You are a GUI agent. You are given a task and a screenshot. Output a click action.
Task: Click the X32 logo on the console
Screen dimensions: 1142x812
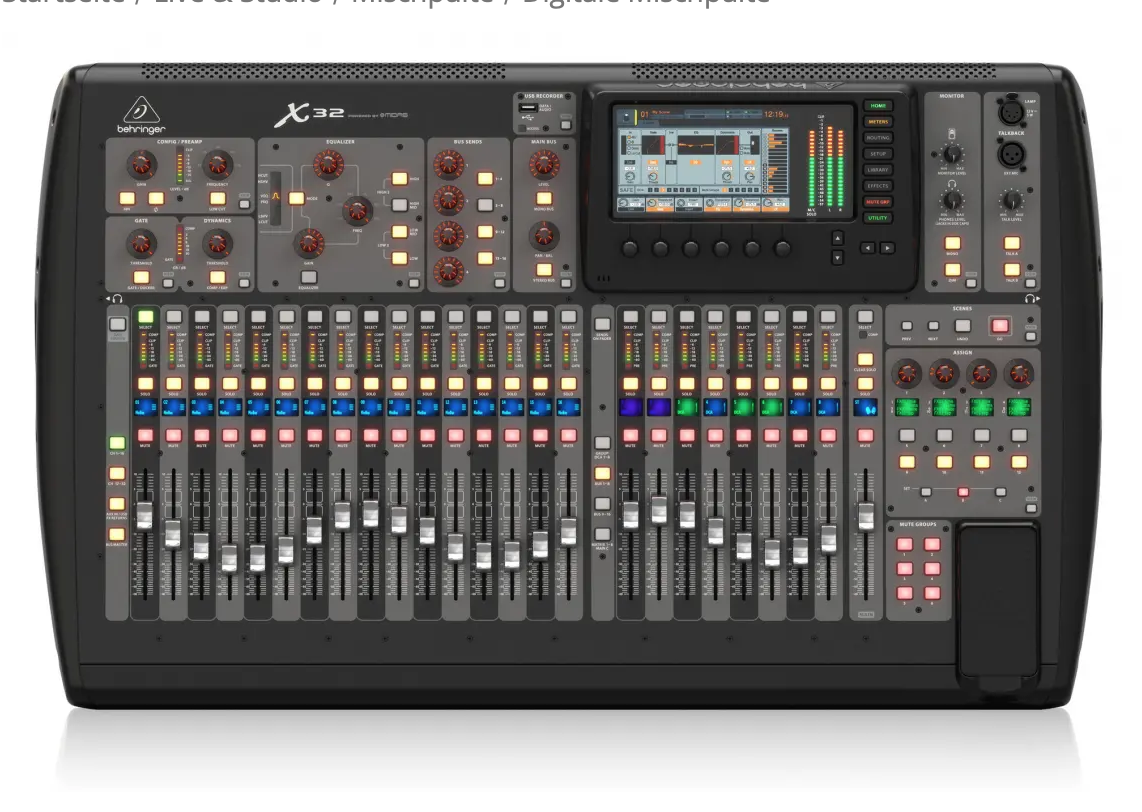tap(310, 114)
